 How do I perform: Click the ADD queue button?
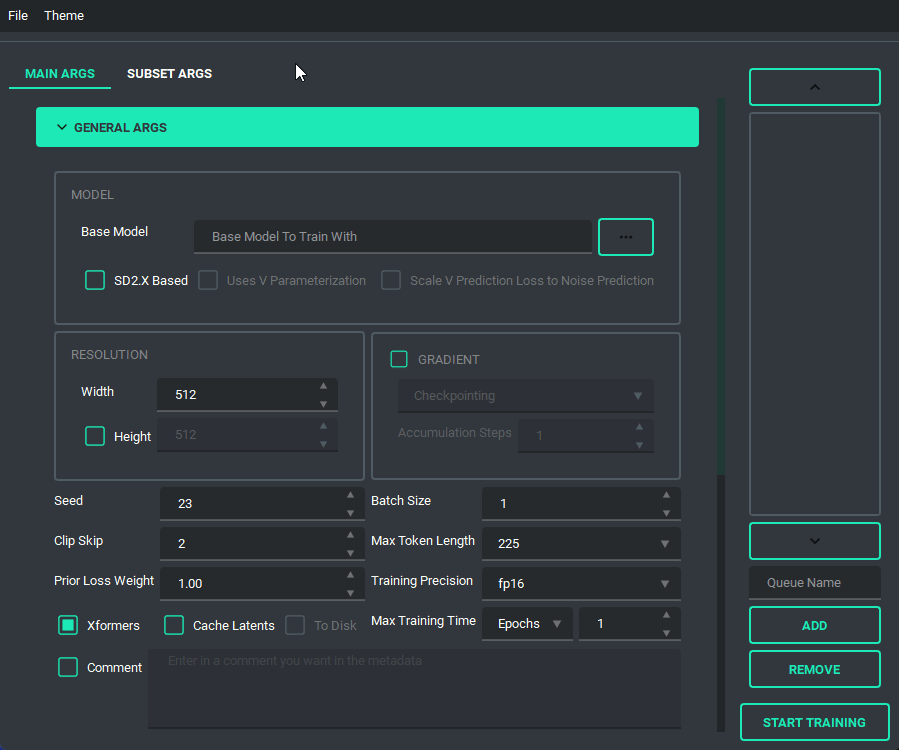815,625
